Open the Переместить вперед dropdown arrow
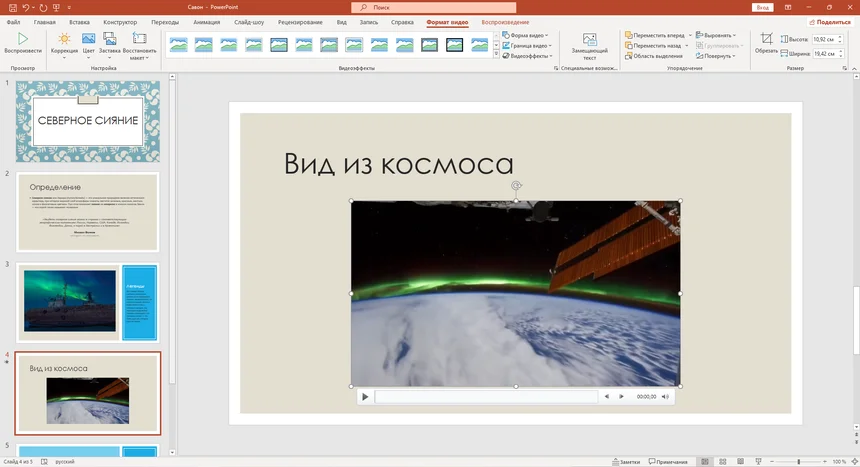Screen dimensions: 860x467 point(690,35)
